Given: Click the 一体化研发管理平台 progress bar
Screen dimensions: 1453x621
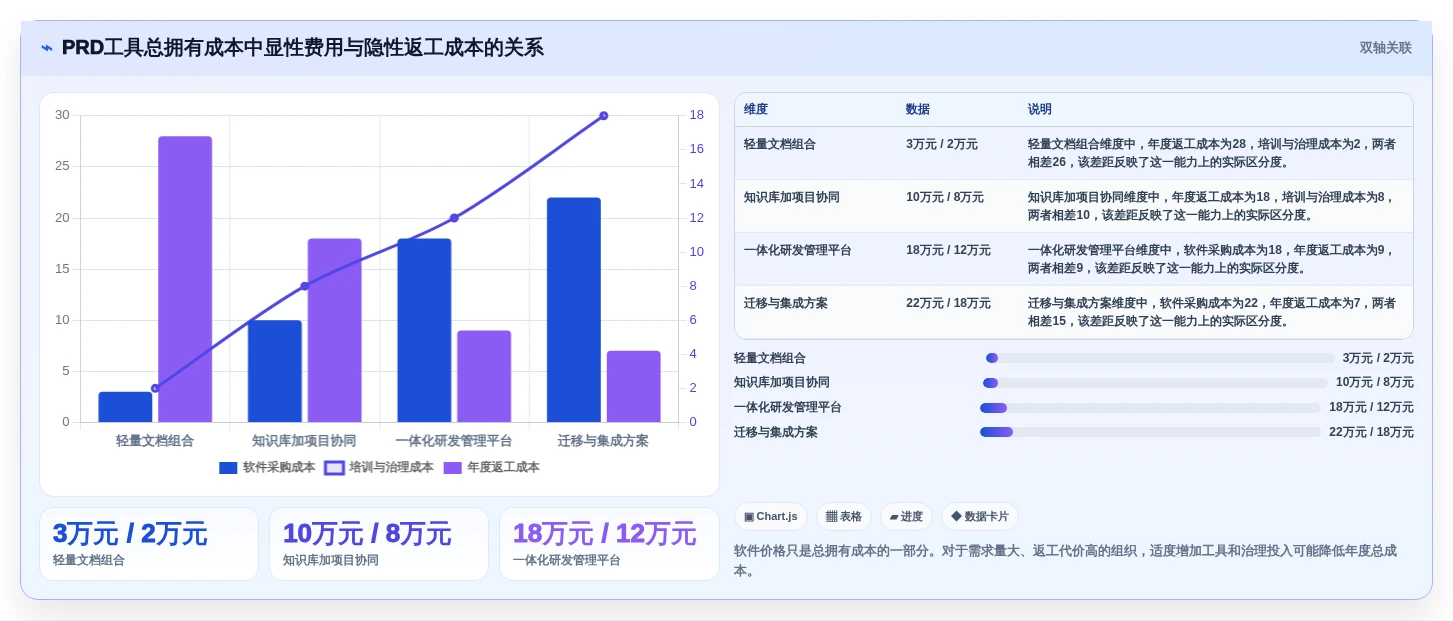Looking at the screenshot, I should click(x=1150, y=408).
